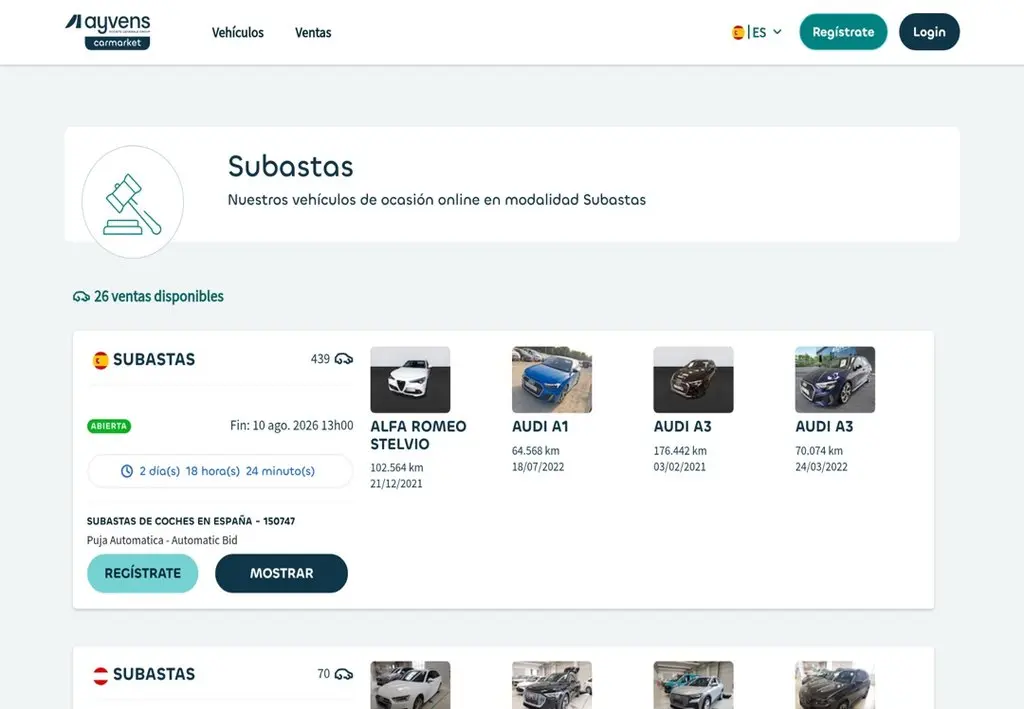This screenshot has width=1024, height=709.
Task: Click the '26 ventas disponibles' text
Action: click(x=159, y=296)
